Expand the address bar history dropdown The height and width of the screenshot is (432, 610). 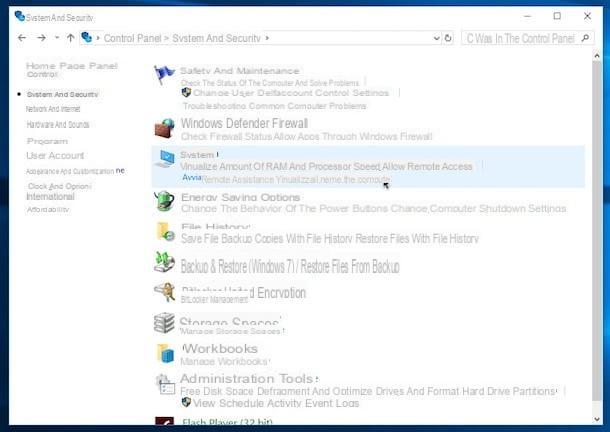(x=436, y=38)
